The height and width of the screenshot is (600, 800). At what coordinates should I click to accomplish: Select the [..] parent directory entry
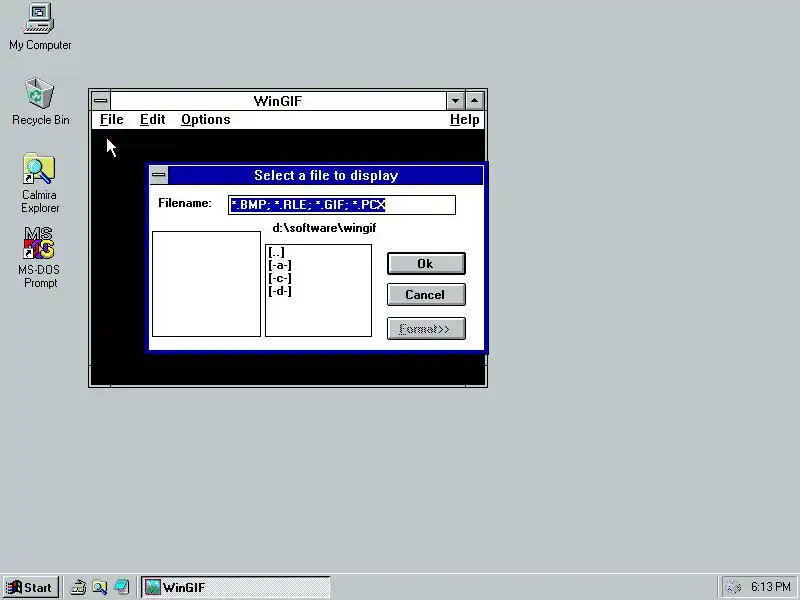(x=276, y=252)
